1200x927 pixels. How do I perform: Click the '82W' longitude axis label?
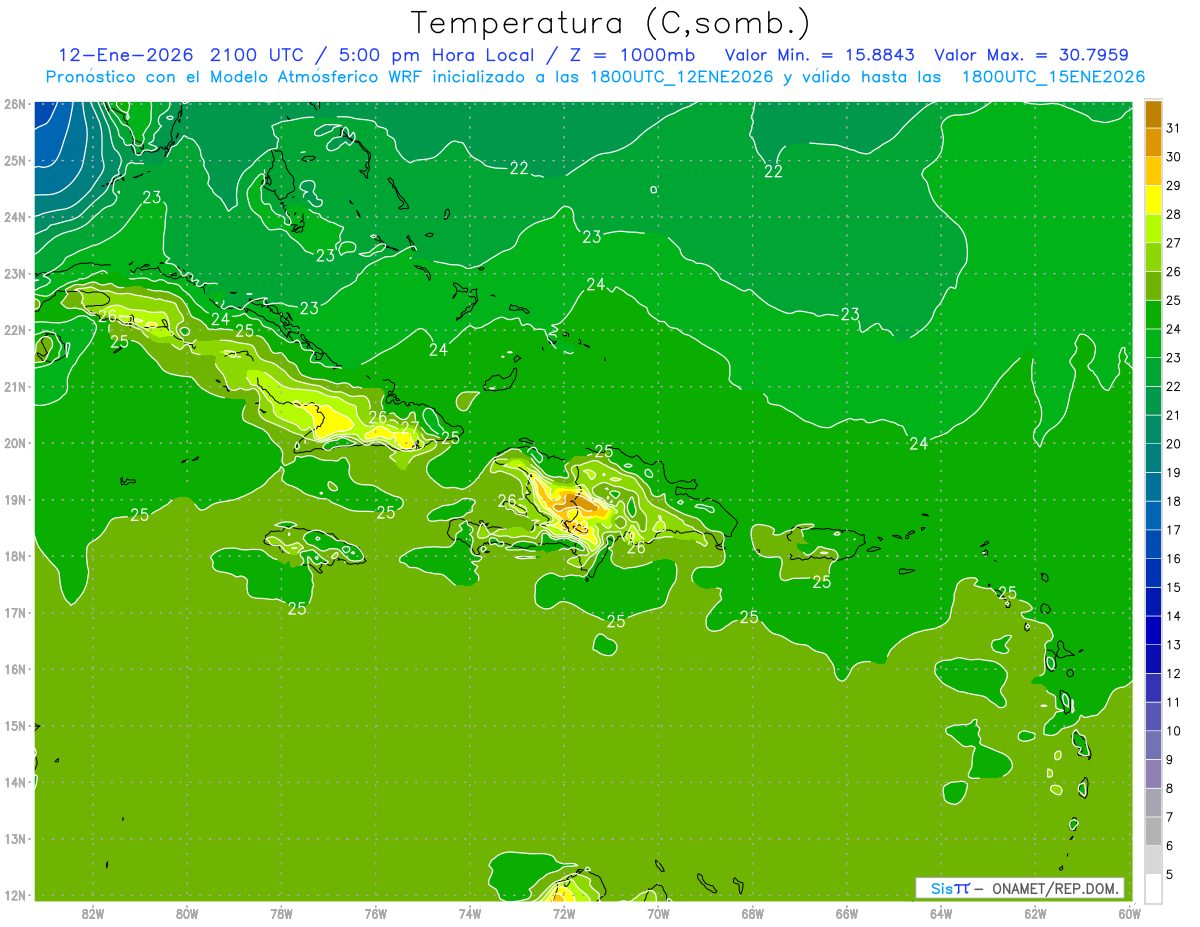pos(93,913)
